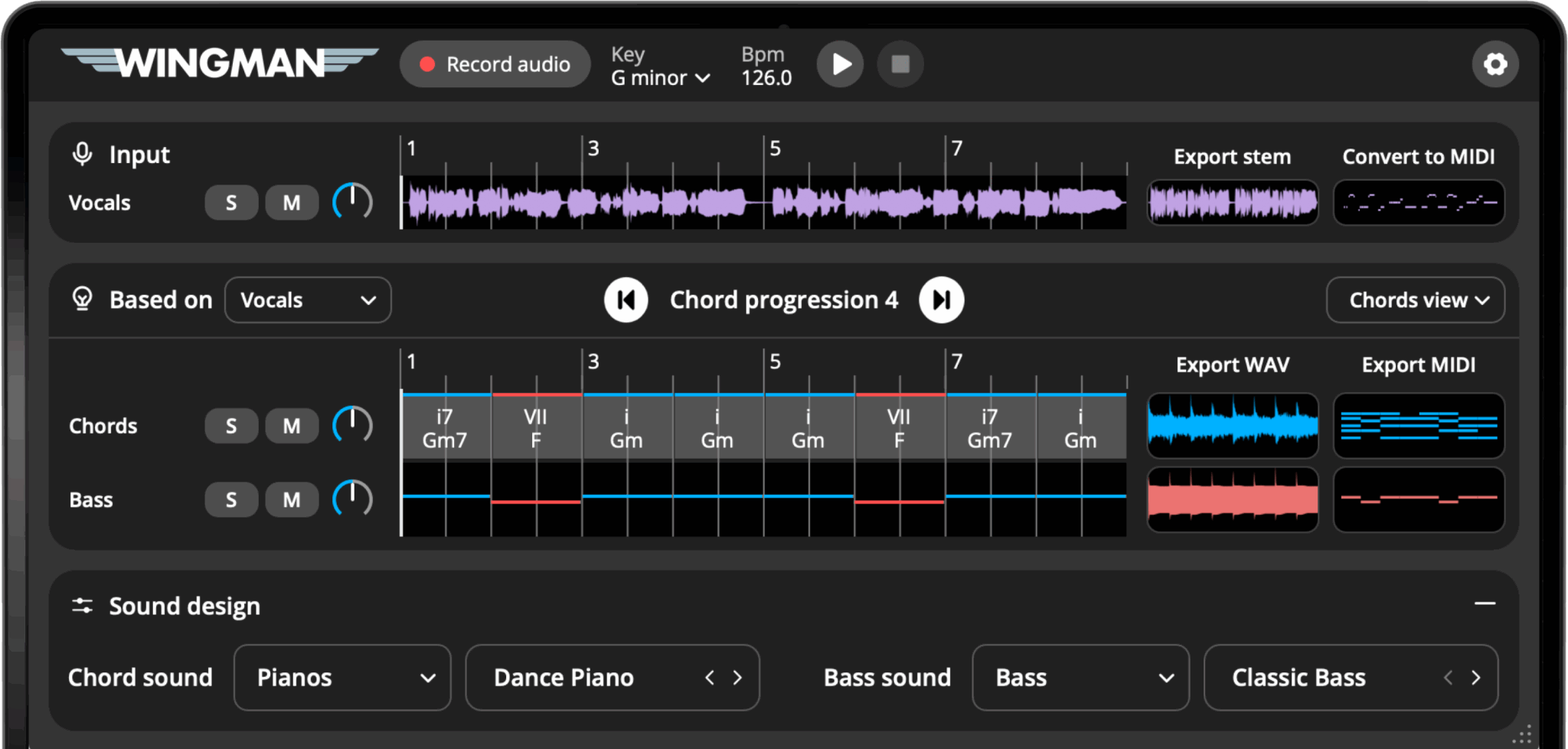Solo the Vocals track
Viewport: 1568px width, 749px height.
coord(231,203)
